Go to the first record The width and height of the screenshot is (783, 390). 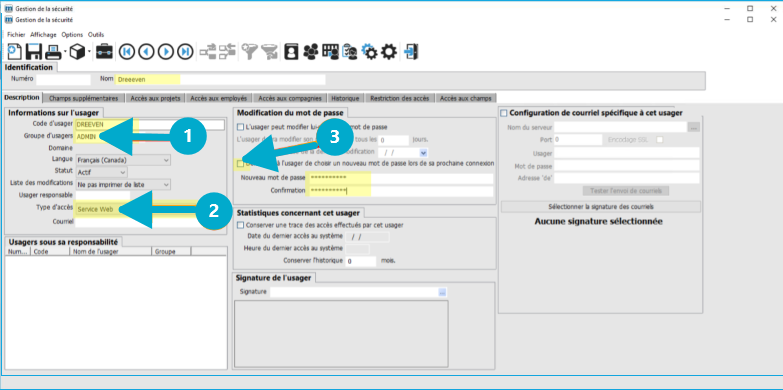pos(127,51)
